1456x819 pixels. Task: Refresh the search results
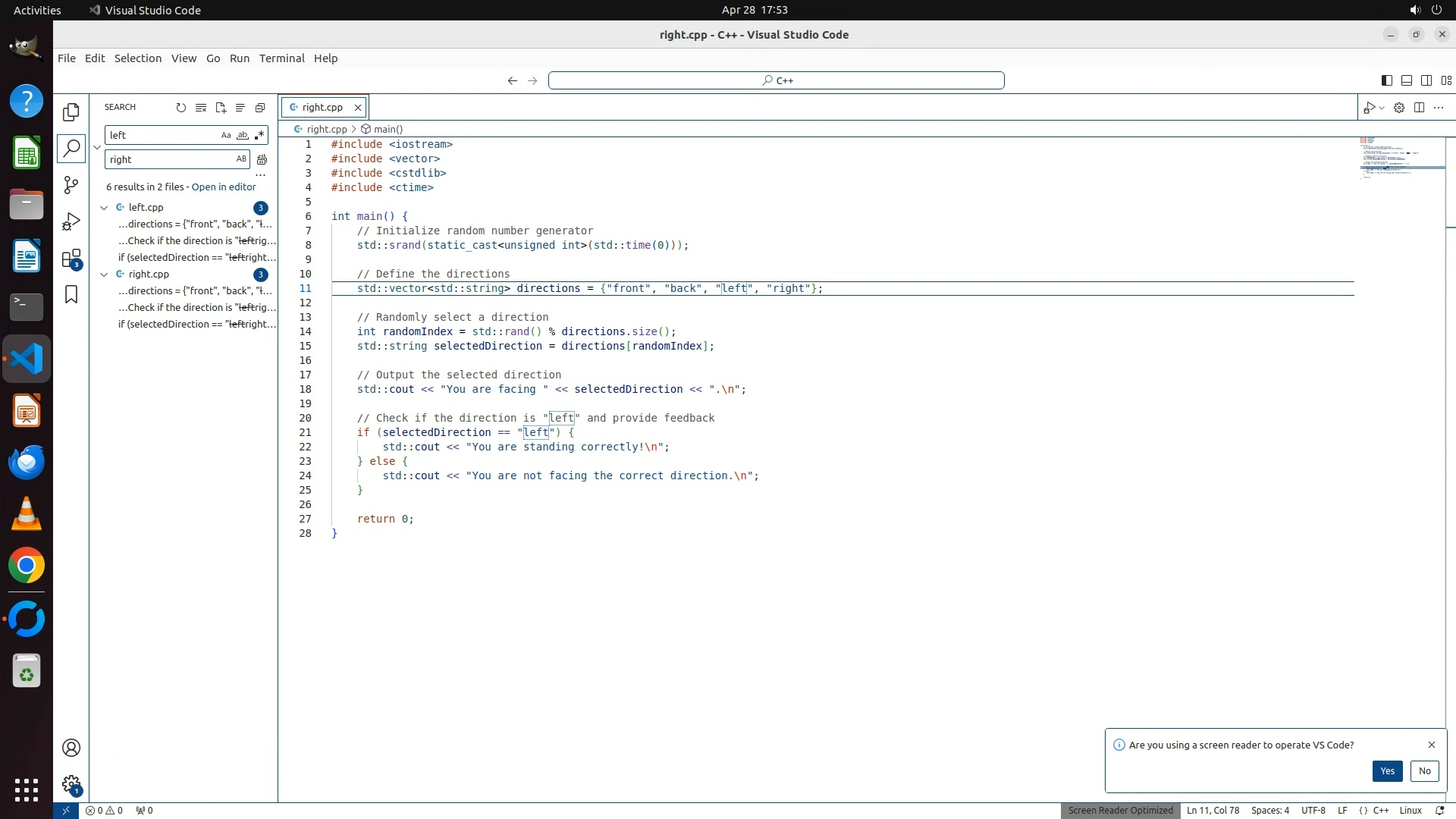(x=180, y=108)
